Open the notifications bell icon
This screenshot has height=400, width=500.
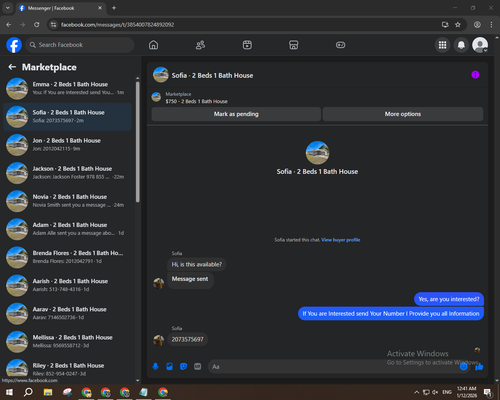click(x=461, y=45)
